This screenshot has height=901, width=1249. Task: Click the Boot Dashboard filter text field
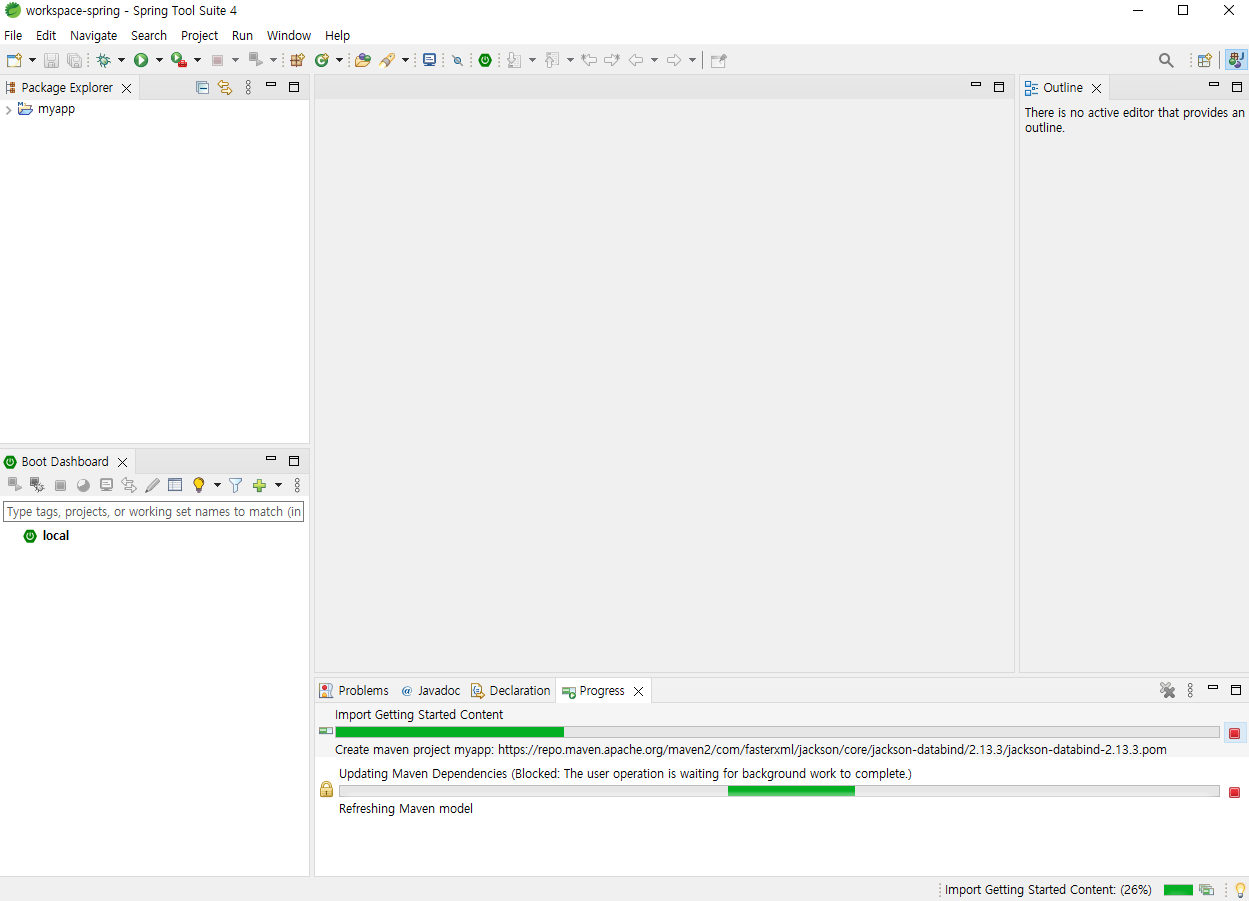[154, 511]
